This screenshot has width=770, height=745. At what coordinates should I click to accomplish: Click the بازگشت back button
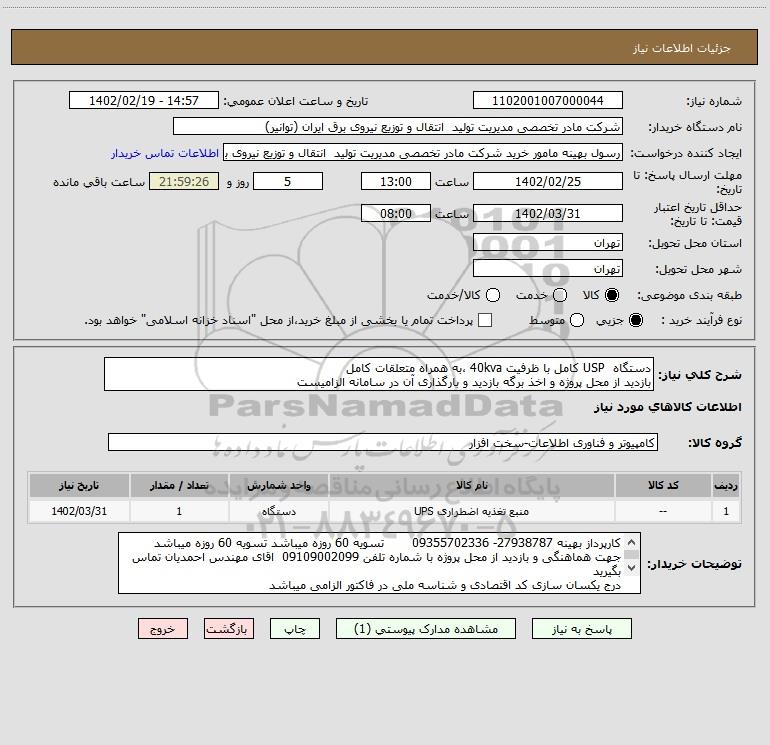pos(229,629)
